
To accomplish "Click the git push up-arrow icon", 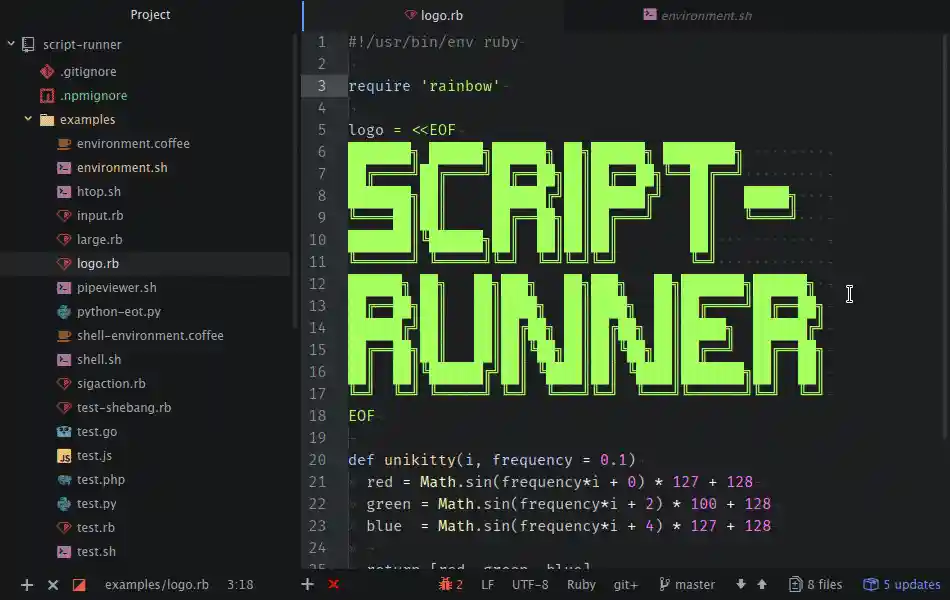I will 761,584.
